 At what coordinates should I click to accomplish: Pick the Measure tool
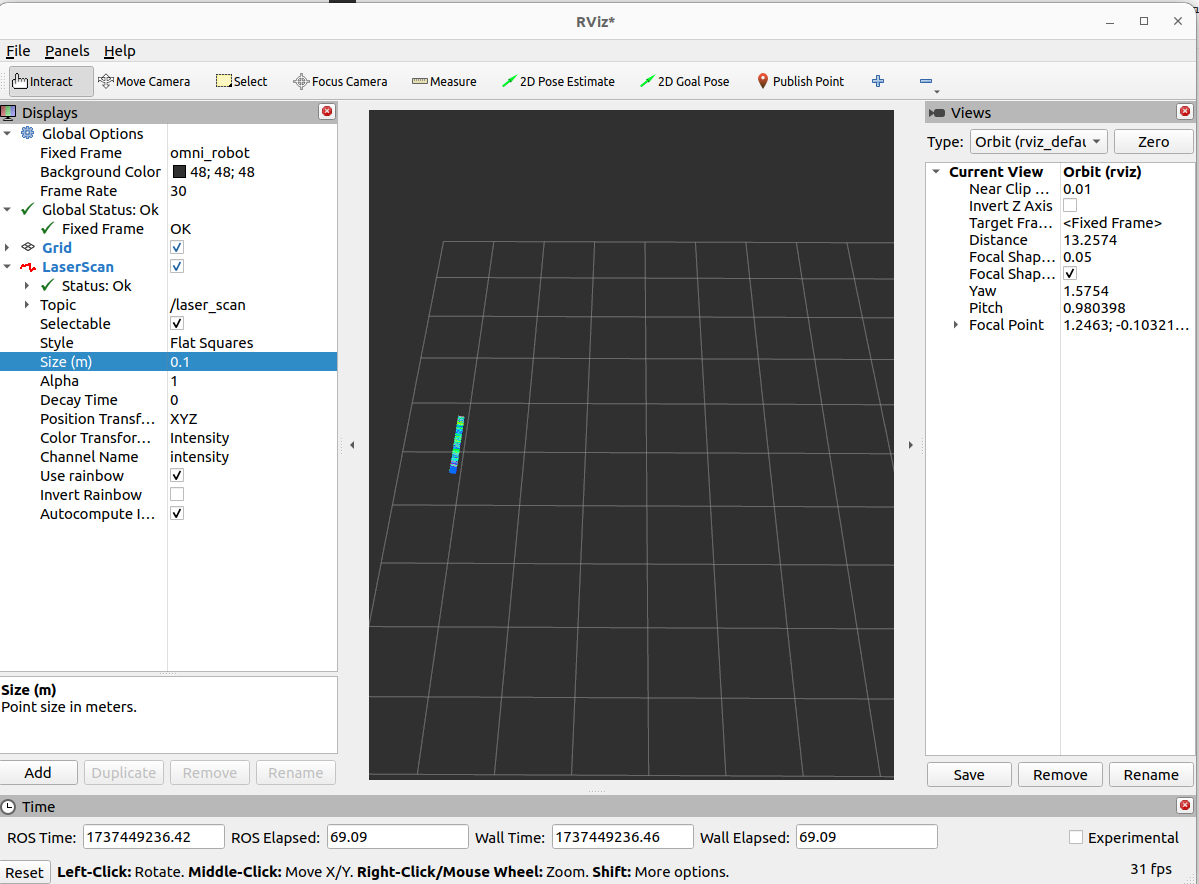[x=444, y=81]
